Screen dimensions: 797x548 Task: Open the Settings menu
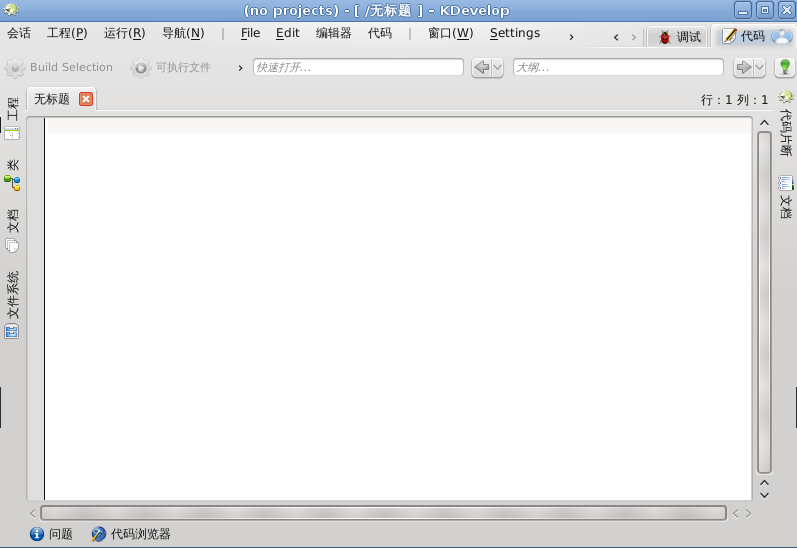pyautogui.click(x=514, y=33)
